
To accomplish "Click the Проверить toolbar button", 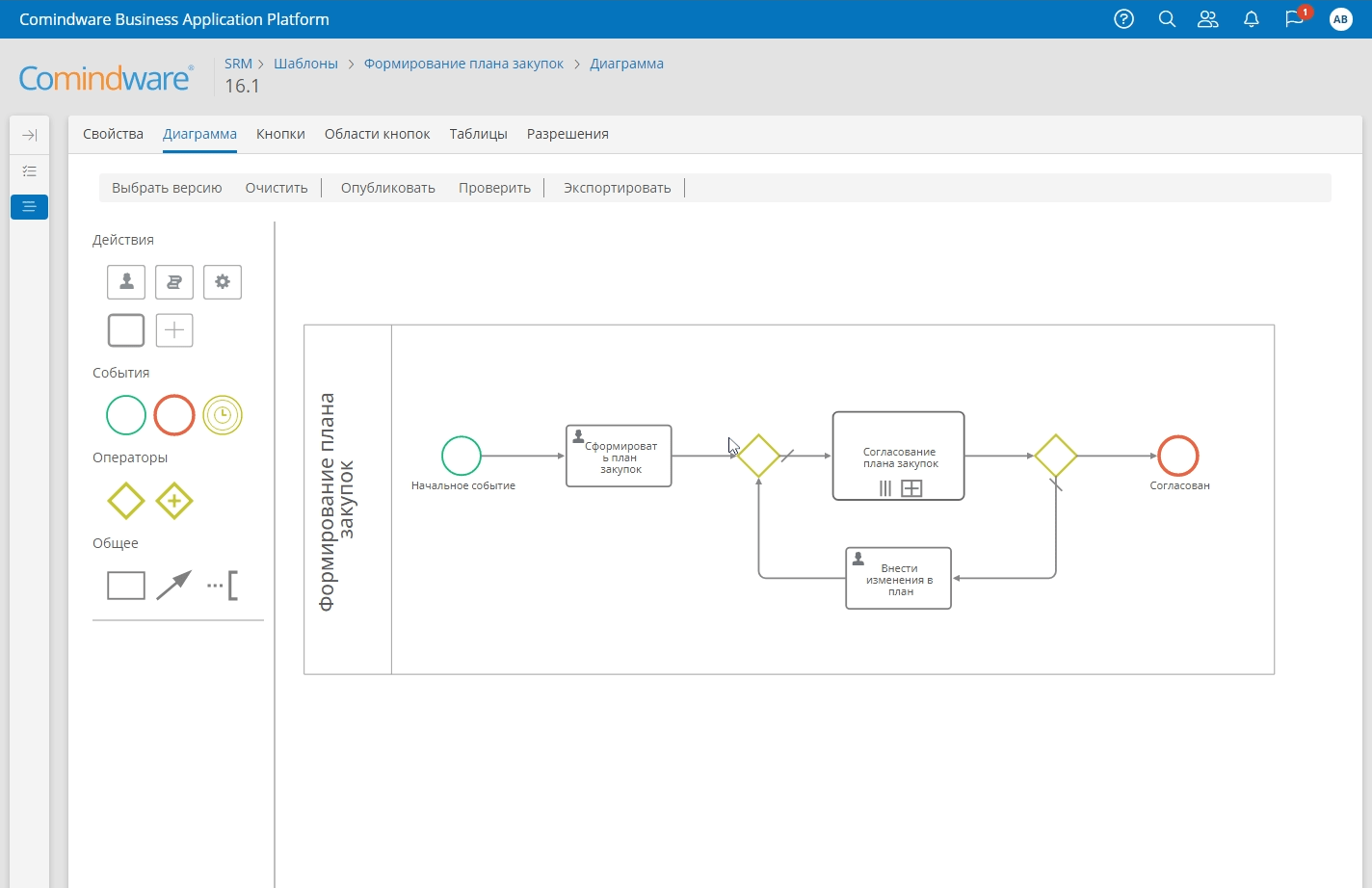I will [494, 188].
